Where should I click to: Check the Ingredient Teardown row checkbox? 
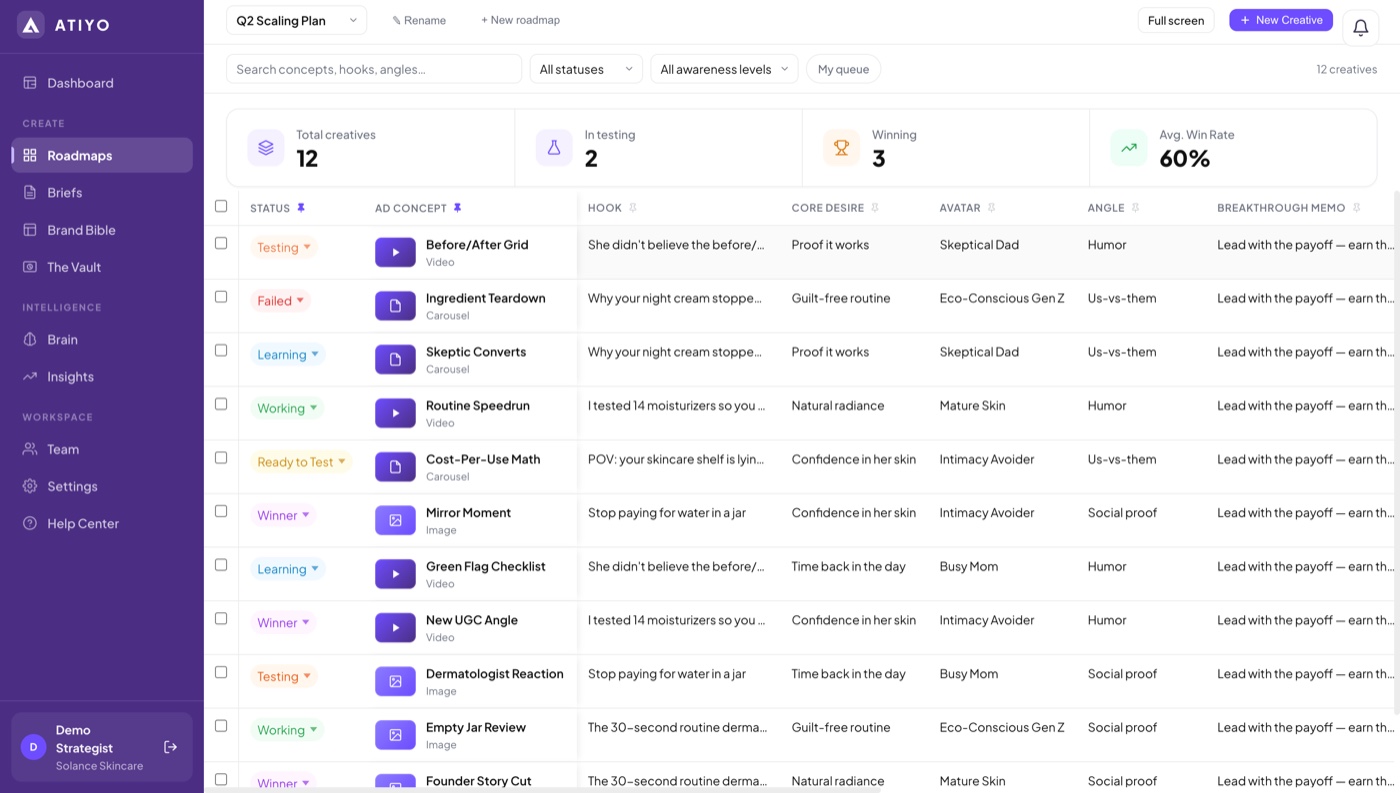pyautogui.click(x=221, y=297)
